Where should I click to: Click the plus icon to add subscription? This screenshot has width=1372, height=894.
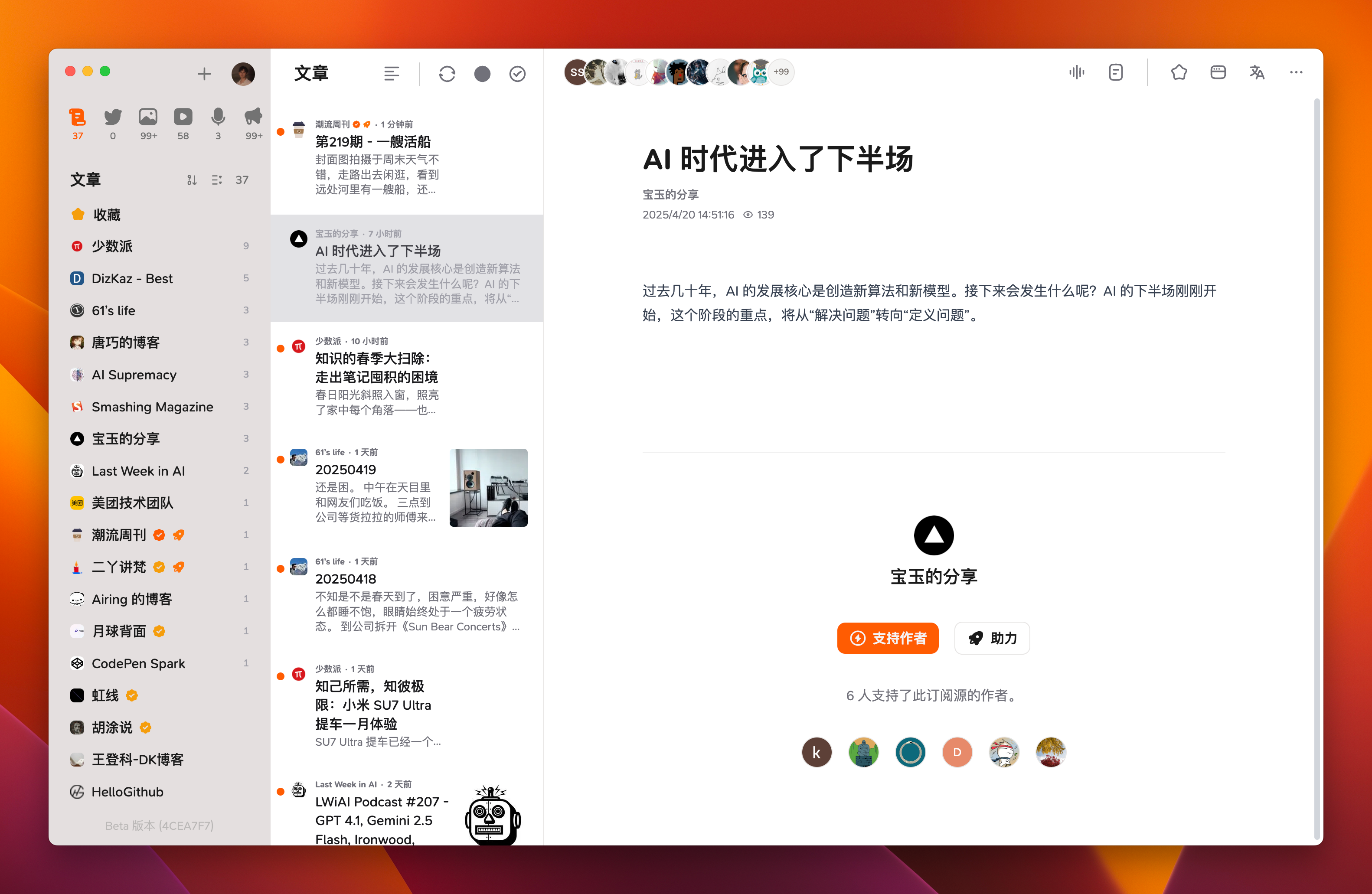204,74
